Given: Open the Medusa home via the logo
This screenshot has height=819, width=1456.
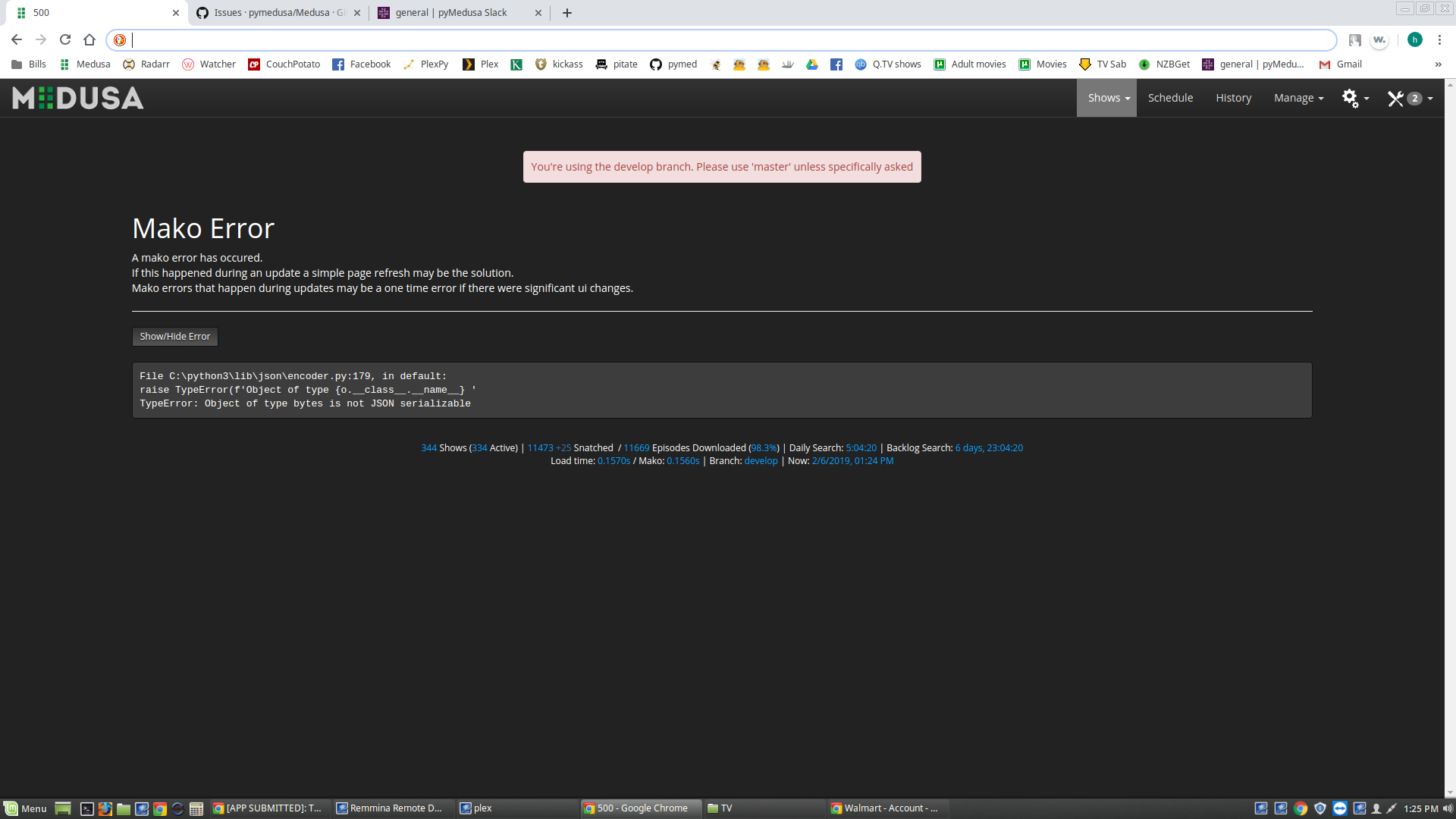Looking at the screenshot, I should tap(77, 97).
